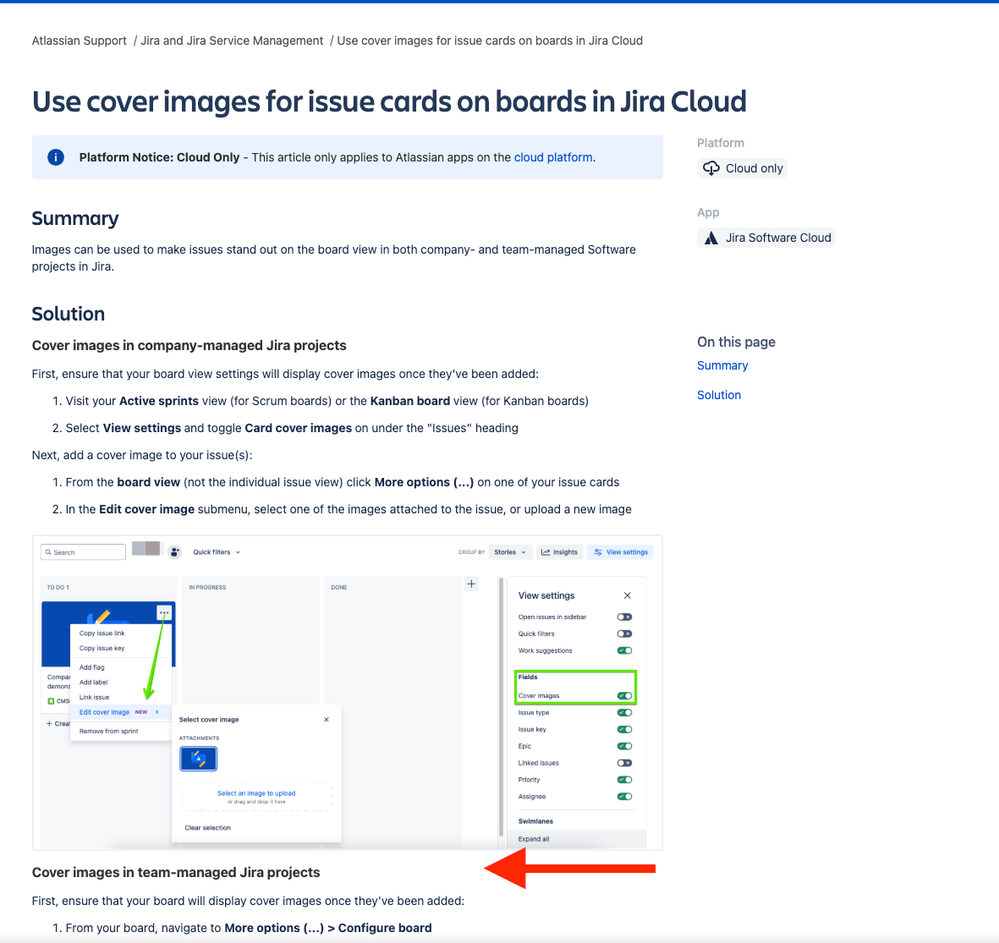This screenshot has width=999, height=943.
Task: Choose Remove from sprint menu item
Action: (x=108, y=731)
